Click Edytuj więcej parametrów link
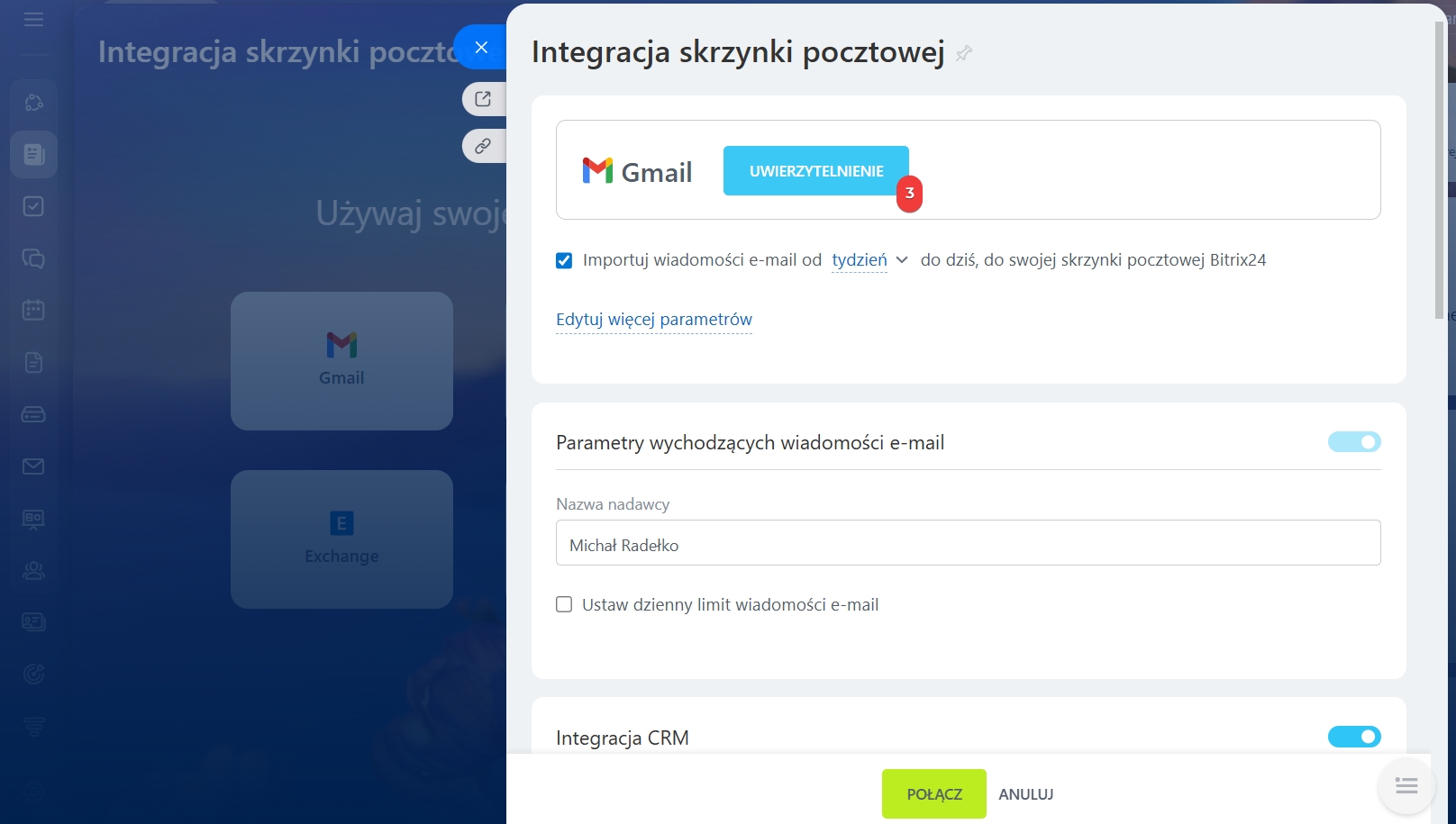1456x824 pixels. (654, 320)
